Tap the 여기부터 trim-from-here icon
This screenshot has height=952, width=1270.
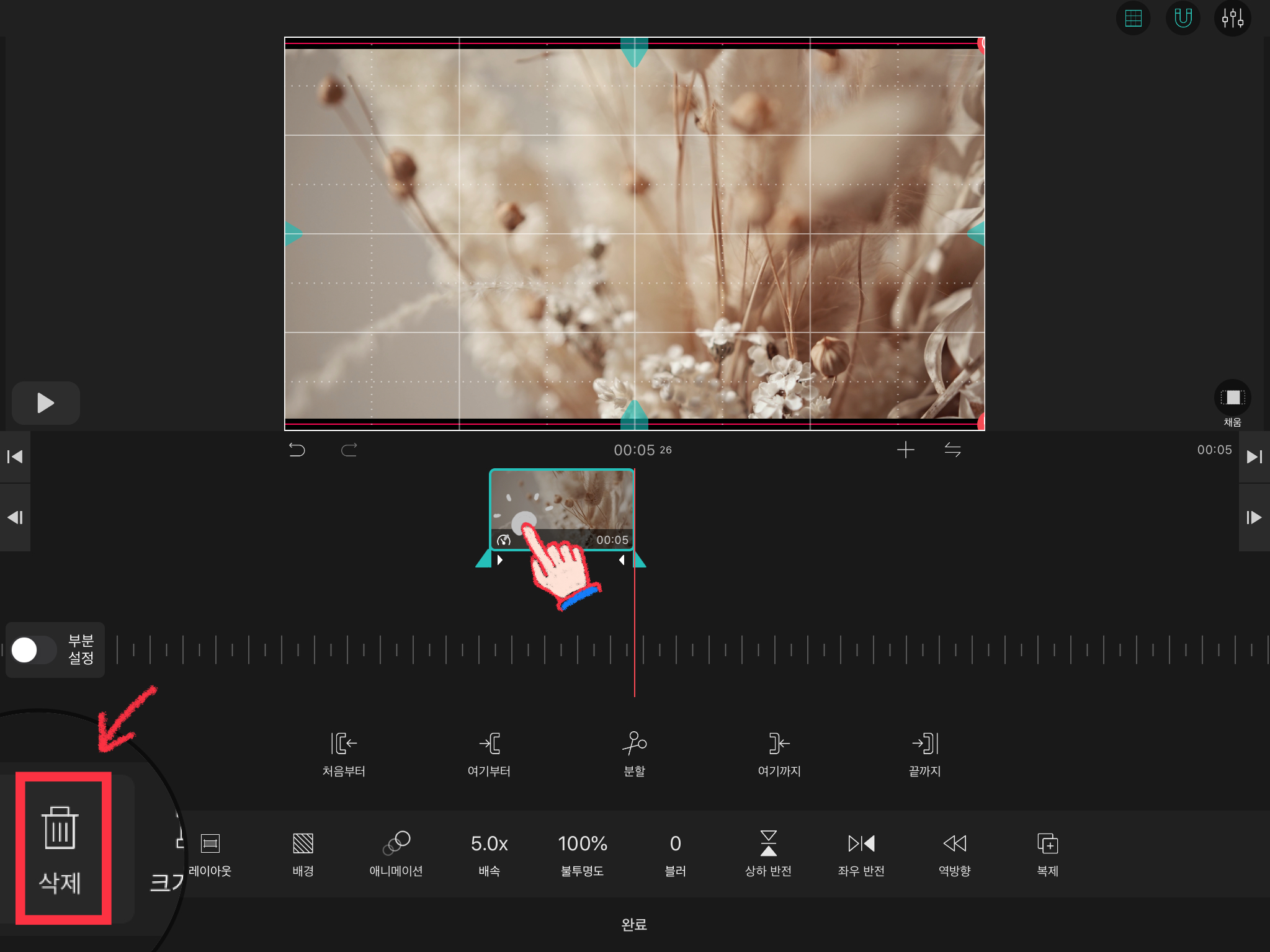(x=489, y=743)
